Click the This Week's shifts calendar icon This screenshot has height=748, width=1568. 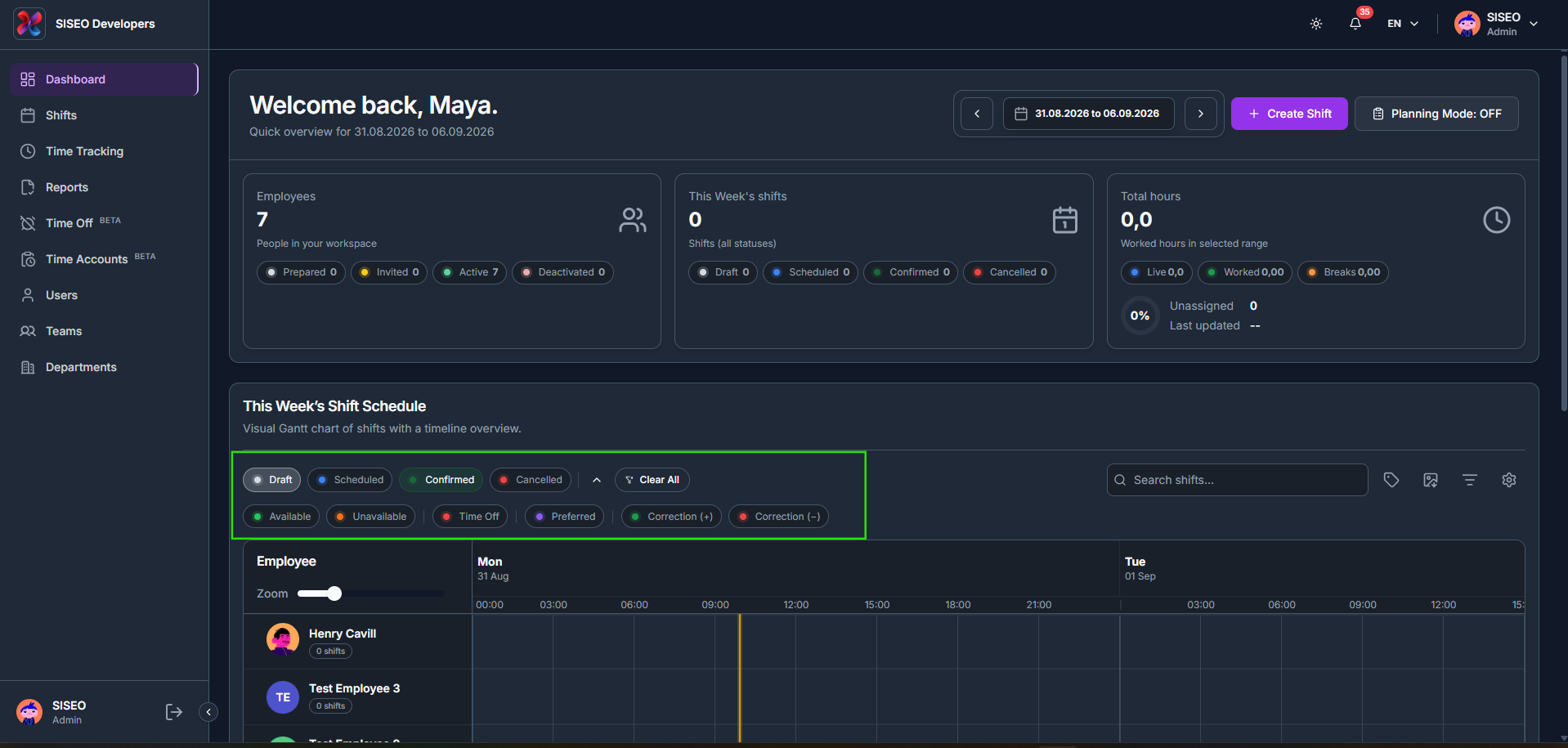coord(1064,220)
